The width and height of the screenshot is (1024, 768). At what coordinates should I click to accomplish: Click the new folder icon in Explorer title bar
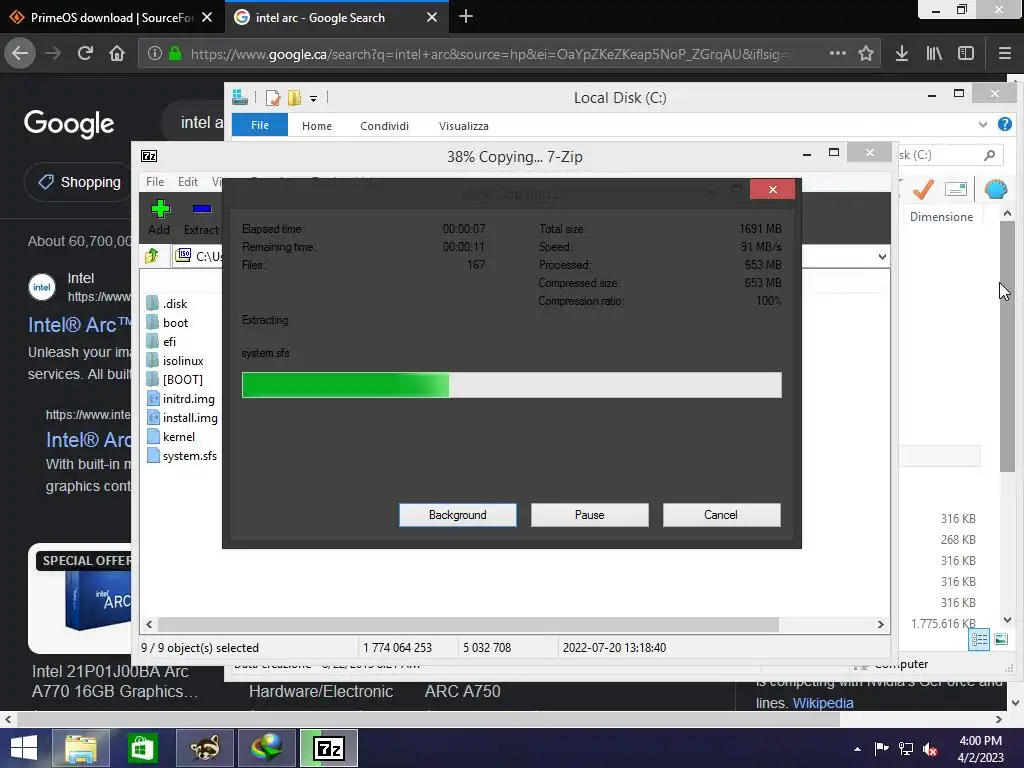(x=295, y=98)
